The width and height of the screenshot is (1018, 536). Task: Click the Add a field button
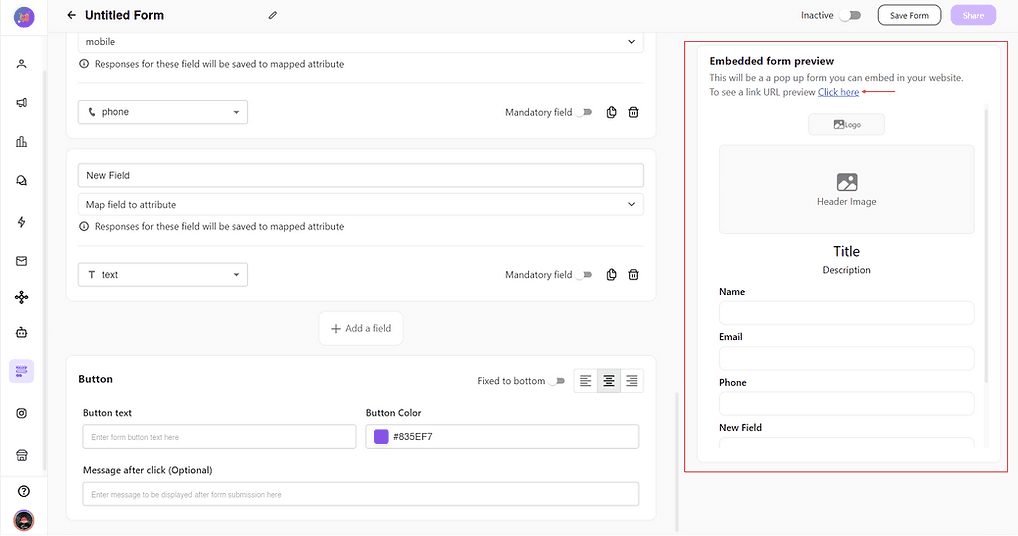361,328
